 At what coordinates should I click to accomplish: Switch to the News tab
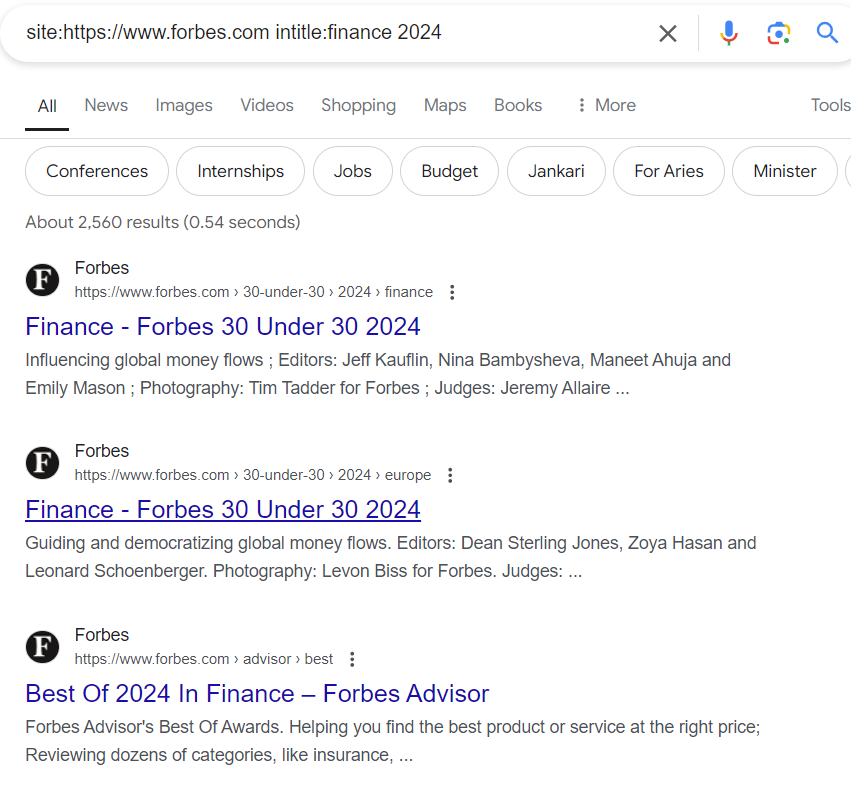click(106, 105)
